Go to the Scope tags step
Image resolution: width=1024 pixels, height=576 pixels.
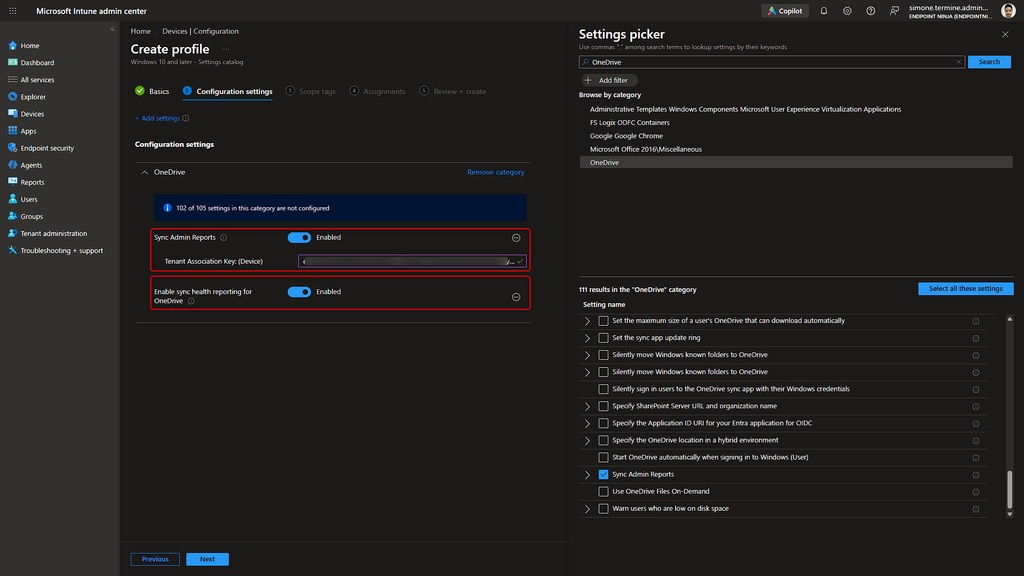(311, 91)
